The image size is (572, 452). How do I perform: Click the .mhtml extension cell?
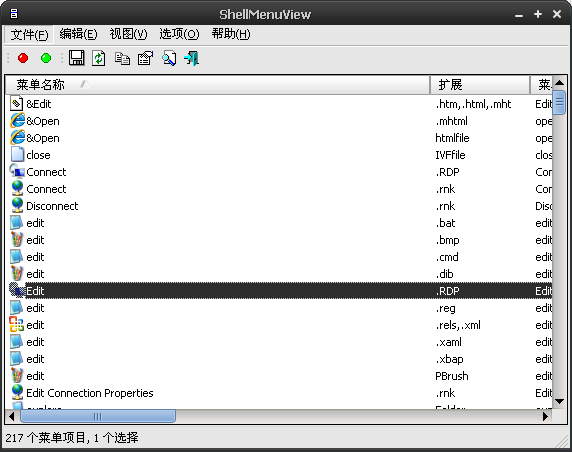452,121
